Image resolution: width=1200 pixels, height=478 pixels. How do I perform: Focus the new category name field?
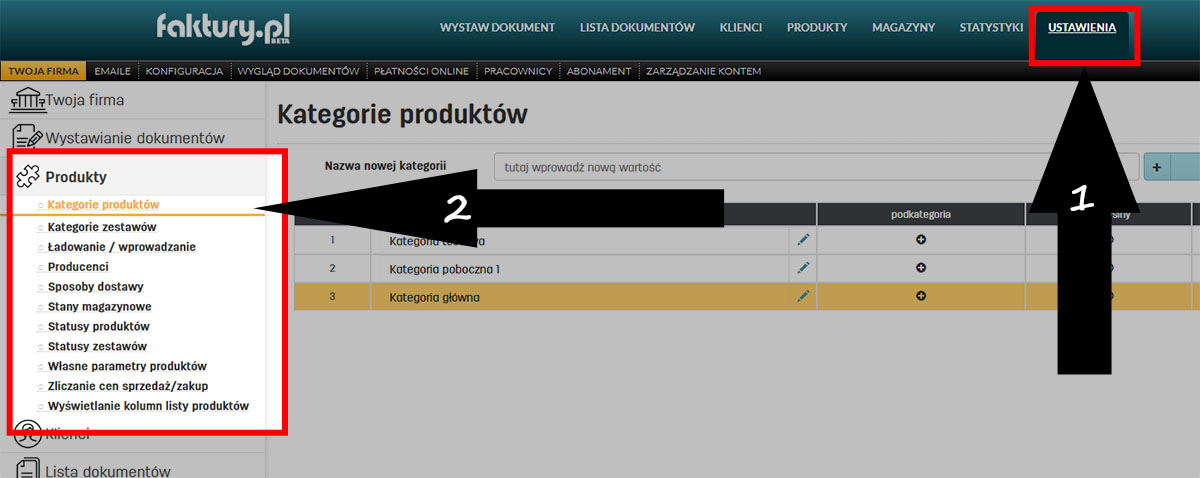[816, 167]
